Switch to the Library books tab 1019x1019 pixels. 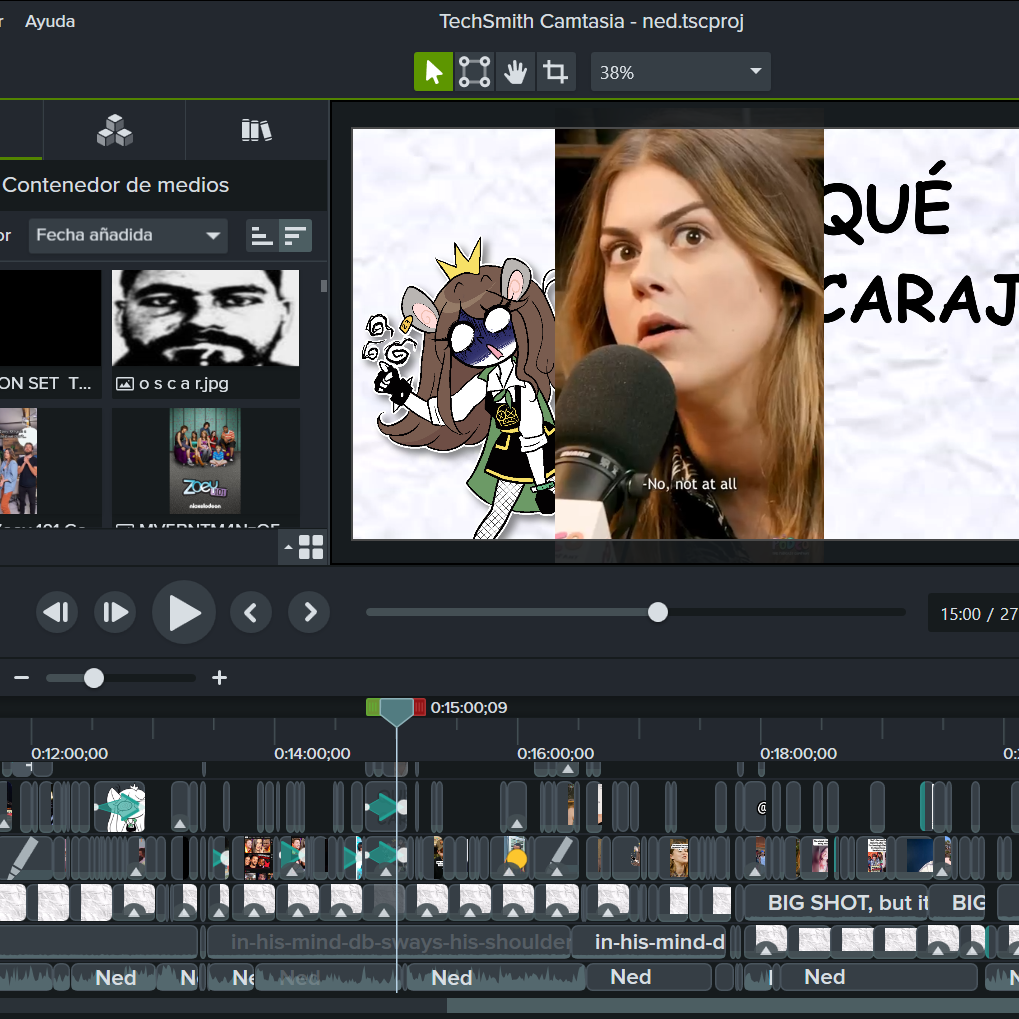click(x=256, y=130)
